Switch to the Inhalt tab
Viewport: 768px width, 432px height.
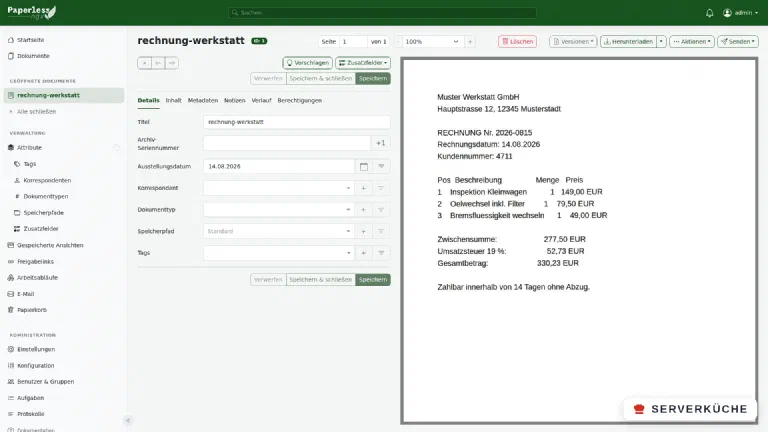pyautogui.click(x=173, y=100)
